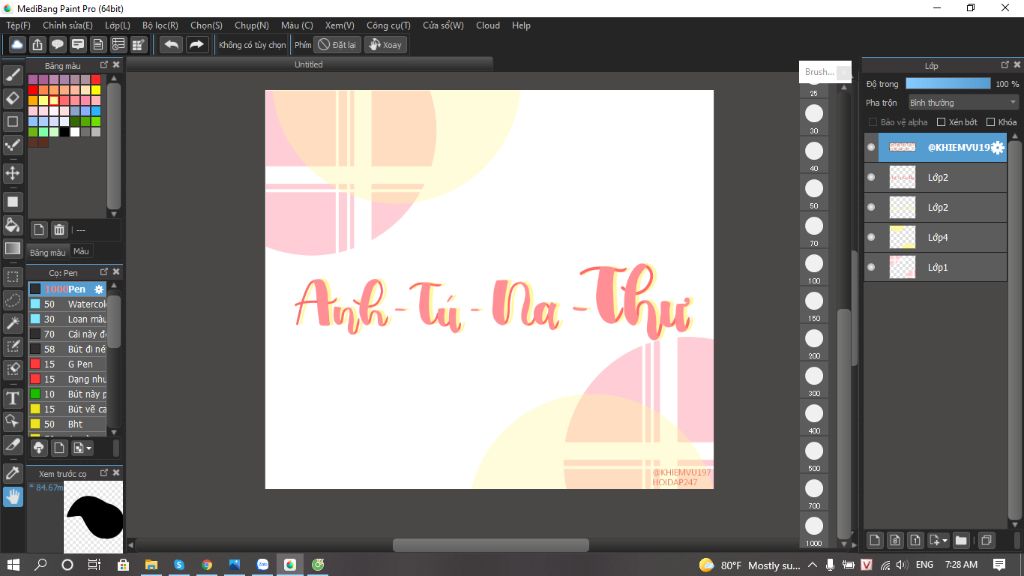
Task: Adjust the Độ trong opacity slider
Action: click(948, 84)
